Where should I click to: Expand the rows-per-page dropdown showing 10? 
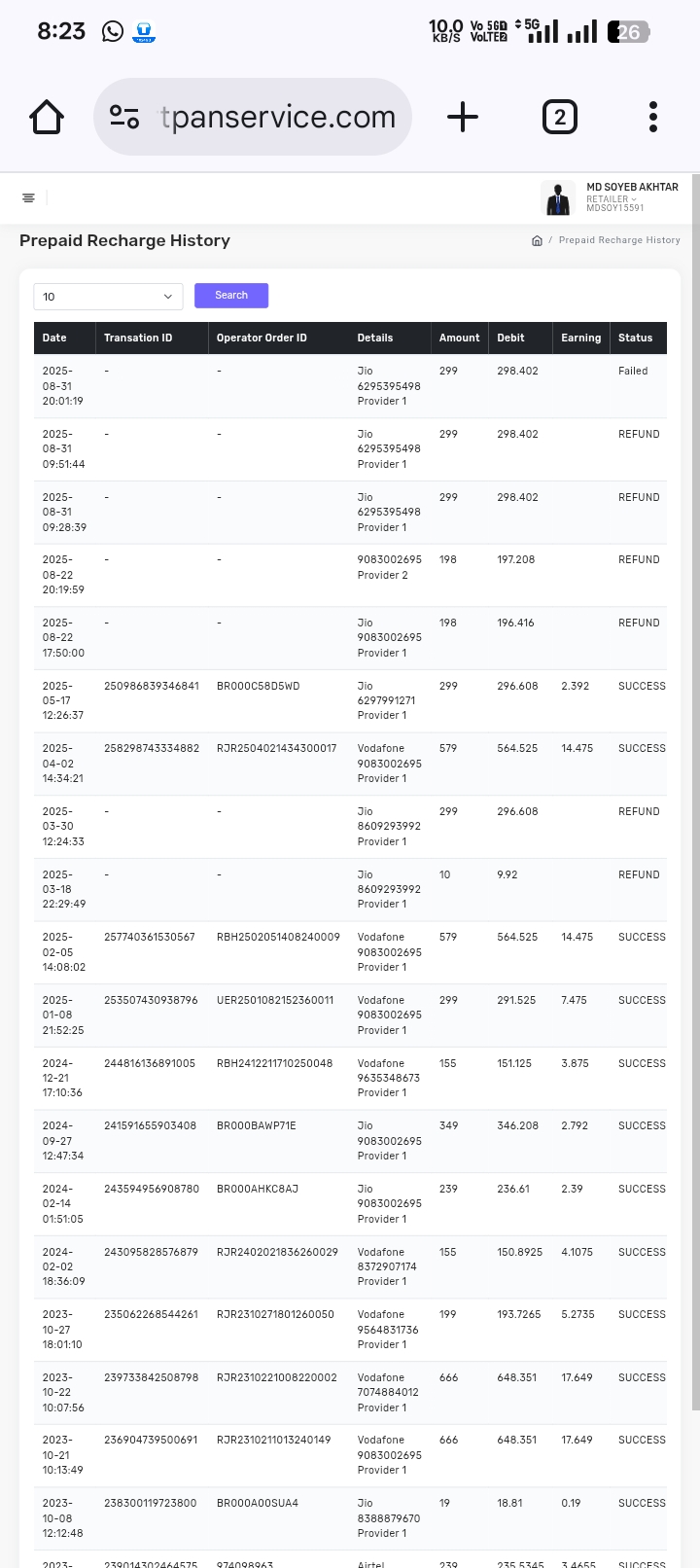(x=108, y=297)
